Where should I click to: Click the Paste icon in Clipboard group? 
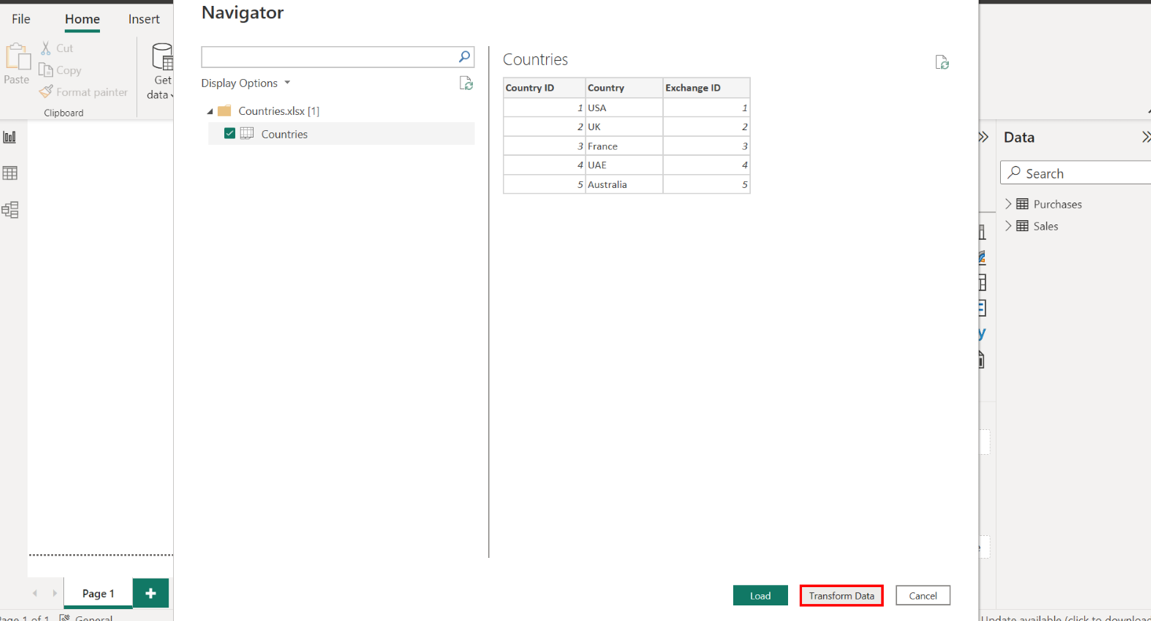click(x=17, y=60)
